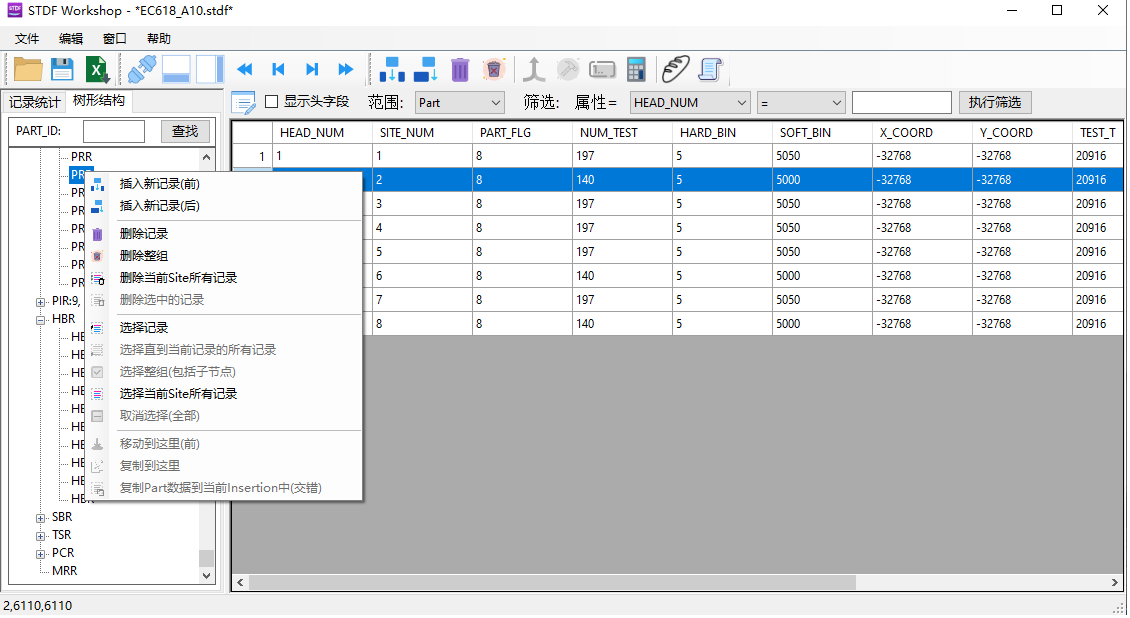The image size is (1130, 618).
Task: Open the HEAD_NUM attribute dropdown
Action: click(690, 102)
